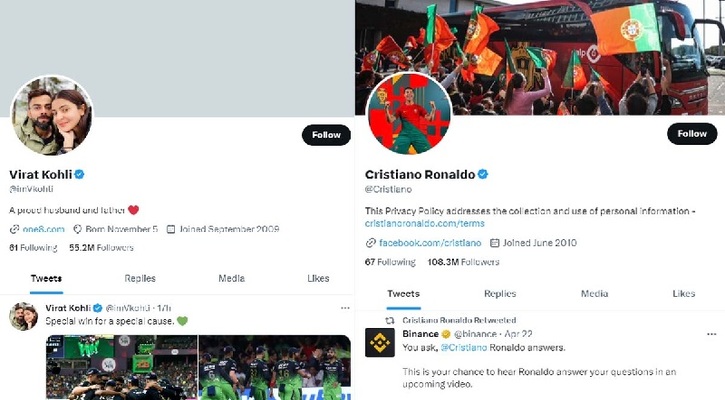725x400 pixels.
Task: Open Likes tab on Cristiano Ronaldo's profile
Action: pyautogui.click(x=683, y=294)
